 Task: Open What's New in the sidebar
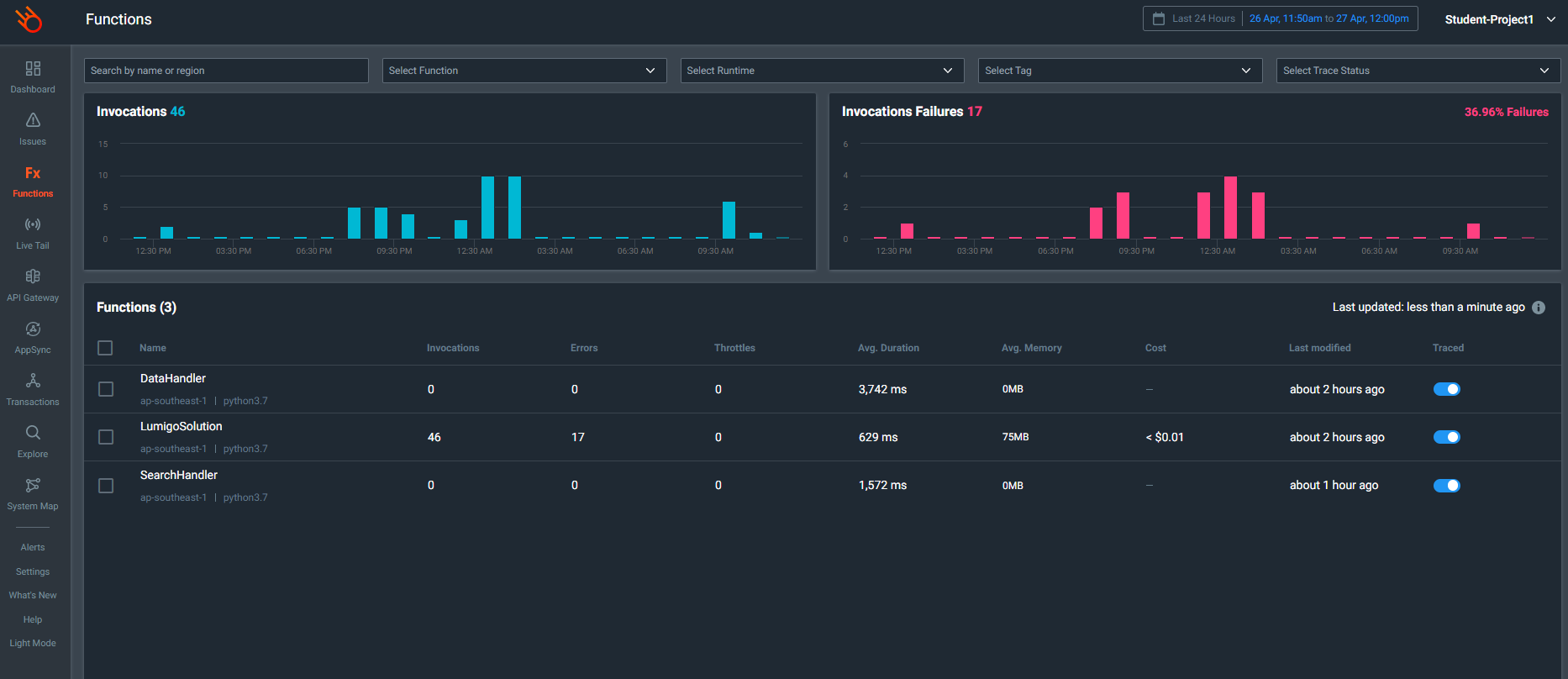(33, 595)
